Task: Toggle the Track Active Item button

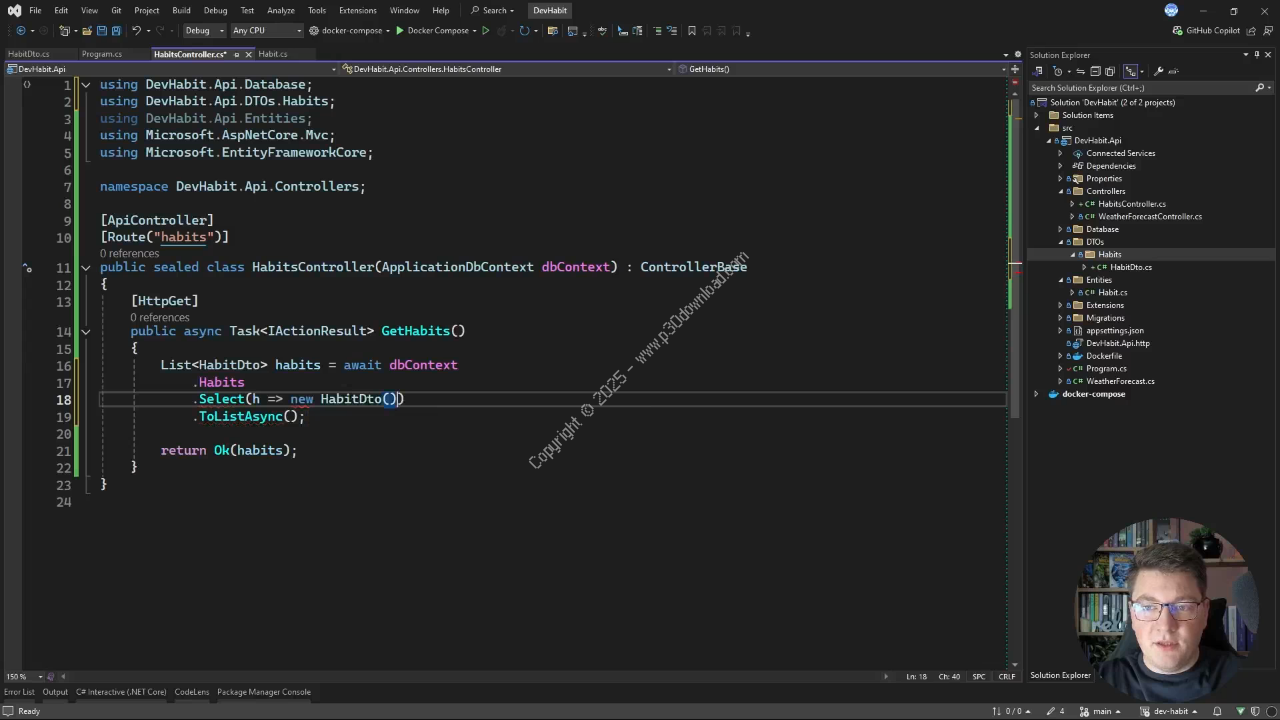Action: [x=1131, y=71]
